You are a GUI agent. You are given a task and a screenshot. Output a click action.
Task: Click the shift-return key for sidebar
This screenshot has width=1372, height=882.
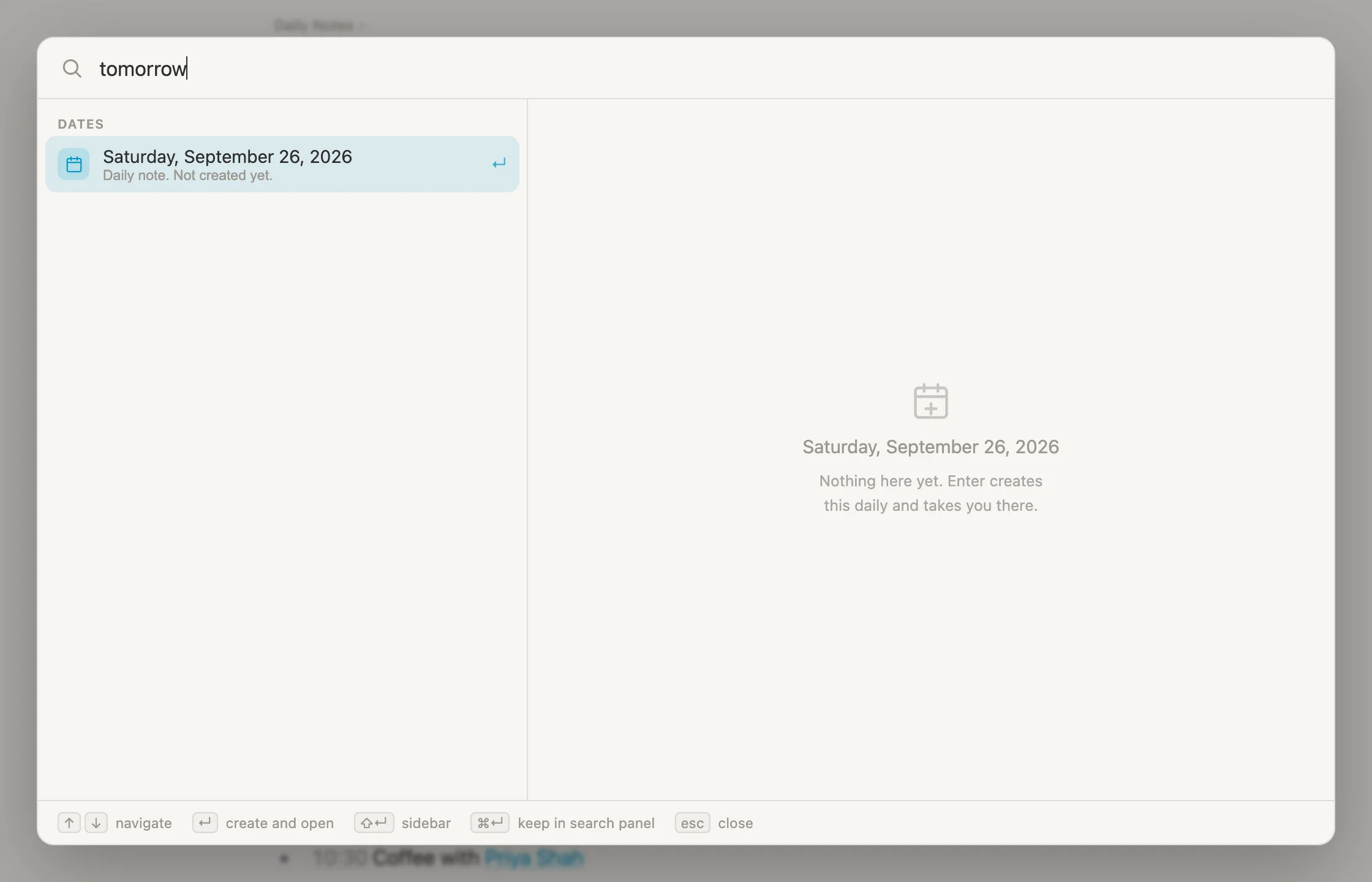374,823
